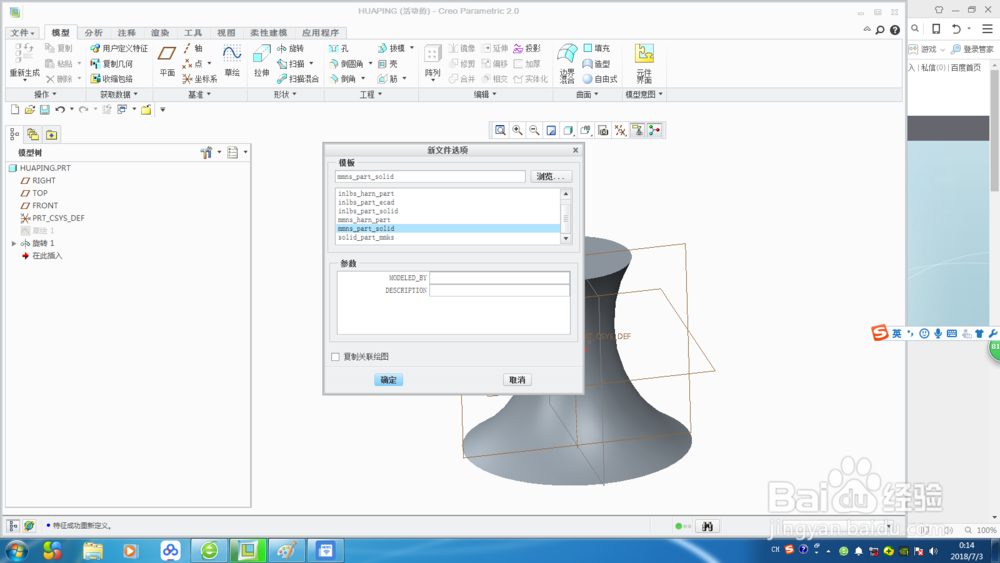This screenshot has width=1000, height=563.
Task: Open the 草绘 (Sketch) tool
Action: [x=232, y=62]
